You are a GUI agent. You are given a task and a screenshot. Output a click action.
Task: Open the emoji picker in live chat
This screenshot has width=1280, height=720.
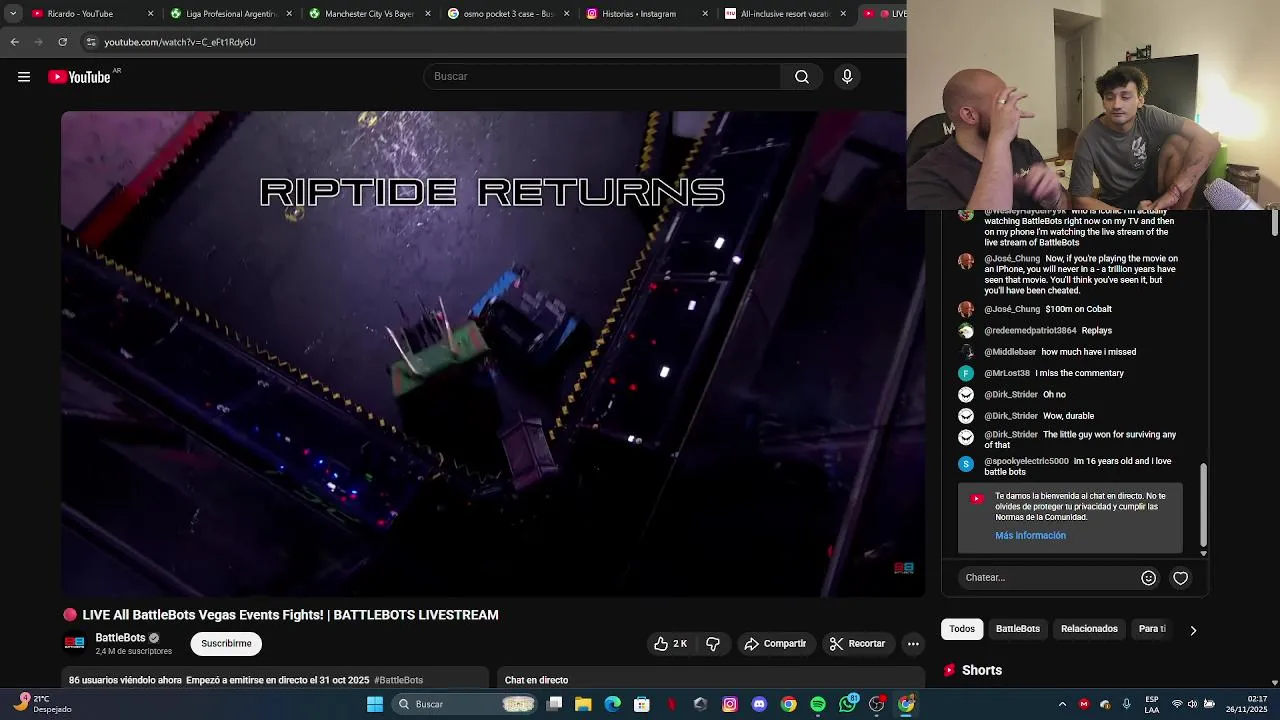click(x=1148, y=578)
